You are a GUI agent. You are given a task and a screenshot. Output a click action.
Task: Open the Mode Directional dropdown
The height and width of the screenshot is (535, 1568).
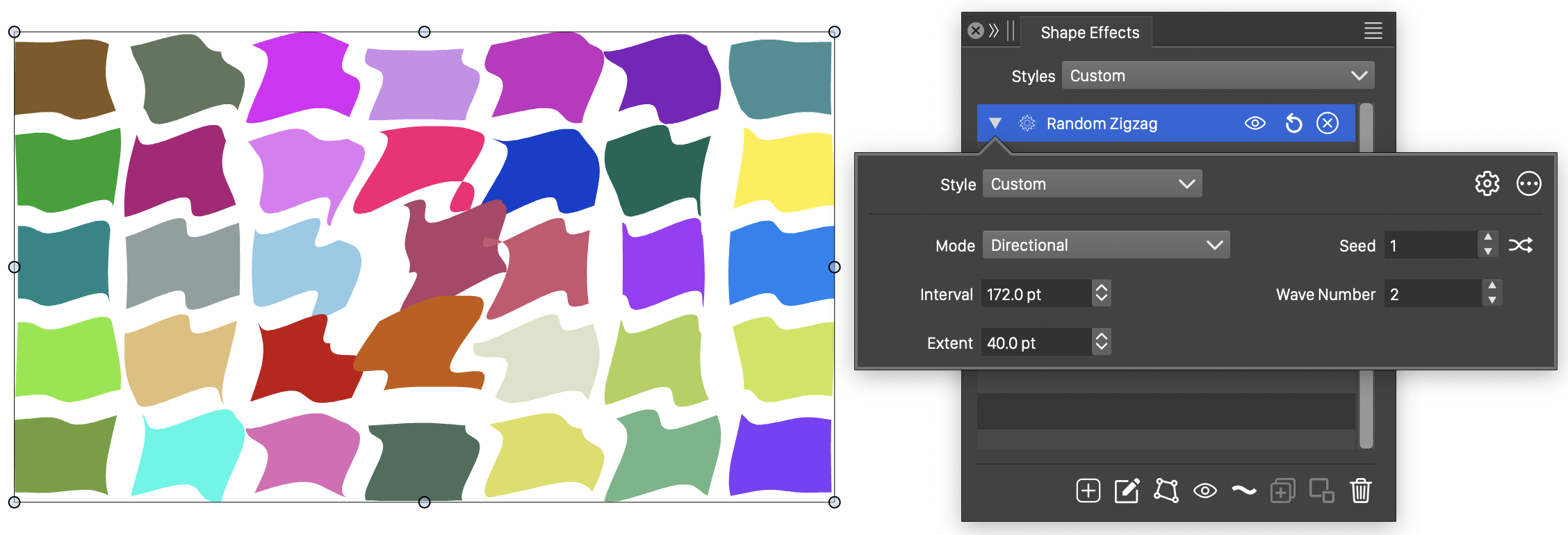pos(1106,245)
